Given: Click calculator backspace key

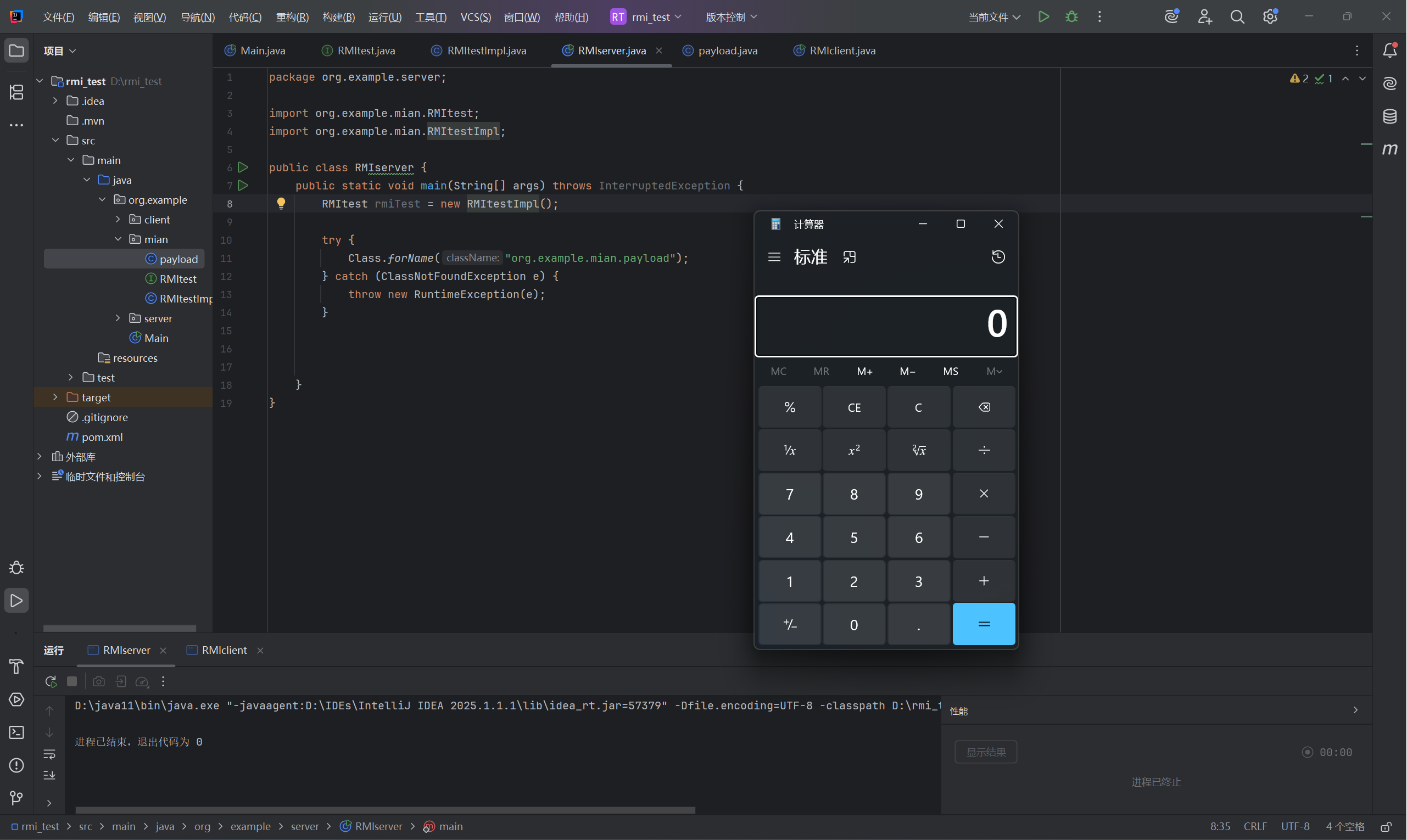Looking at the screenshot, I should click(x=984, y=407).
